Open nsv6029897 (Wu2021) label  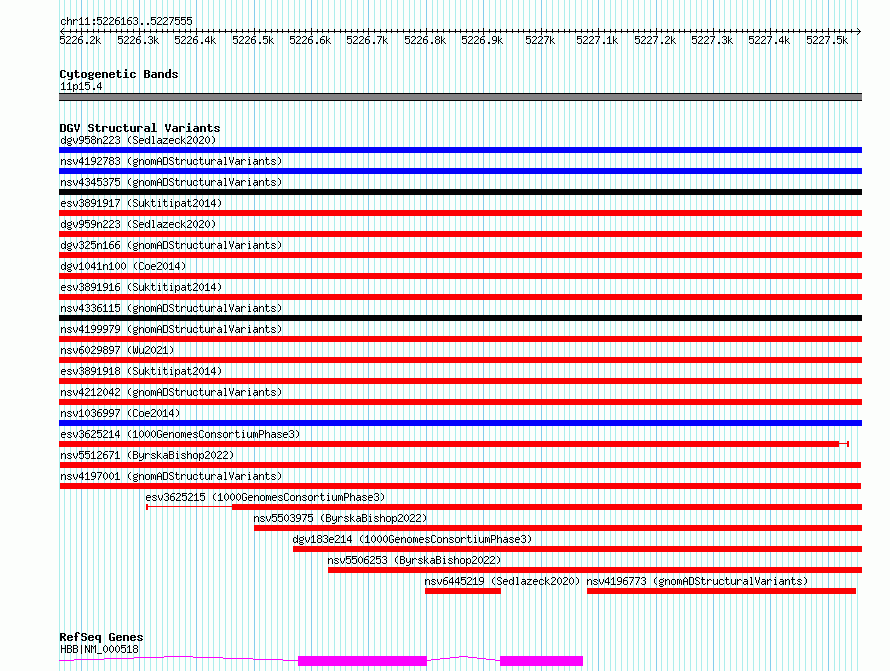pos(117,350)
